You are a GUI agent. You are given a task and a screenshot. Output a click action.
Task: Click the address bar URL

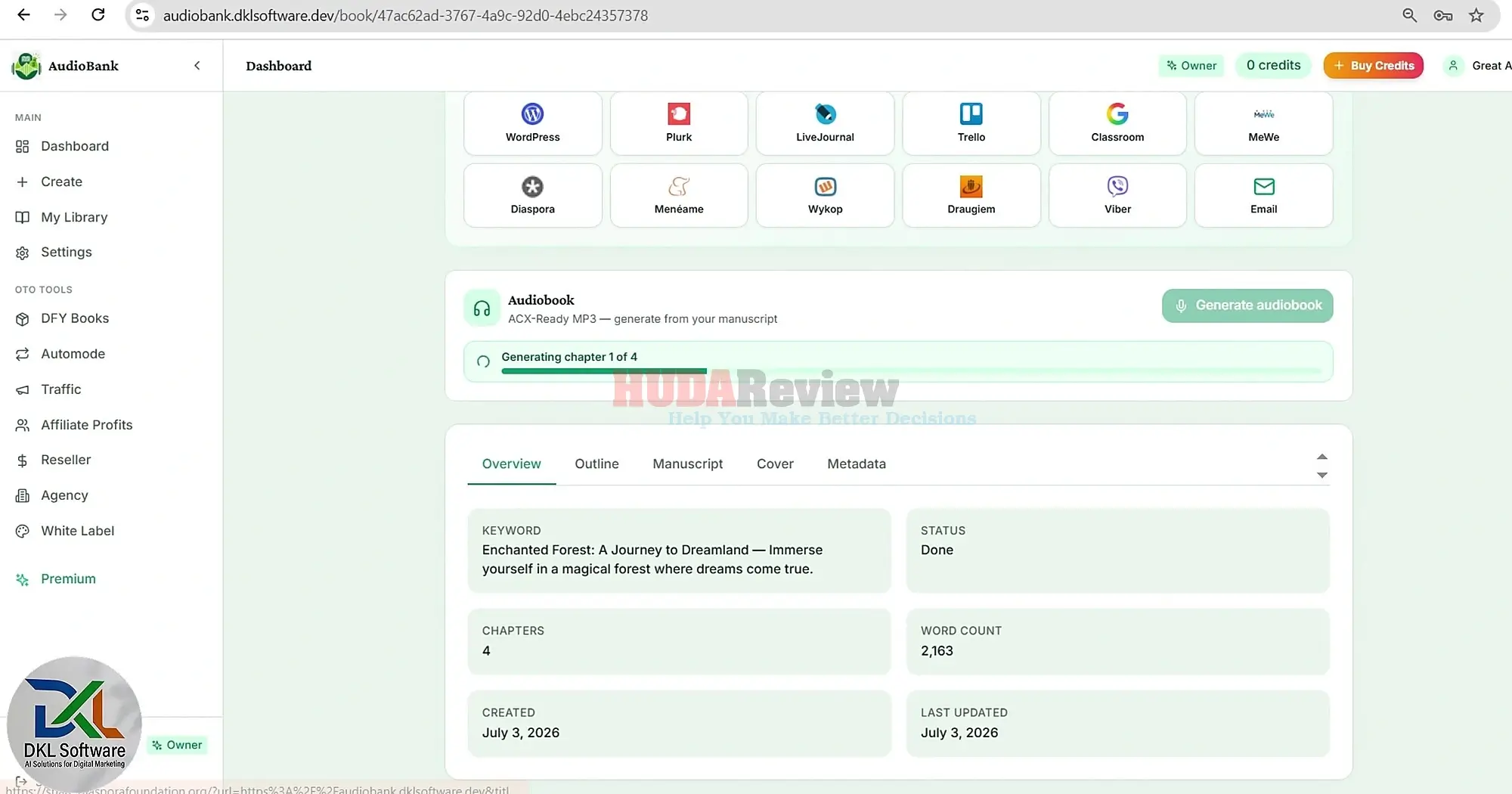405,16
